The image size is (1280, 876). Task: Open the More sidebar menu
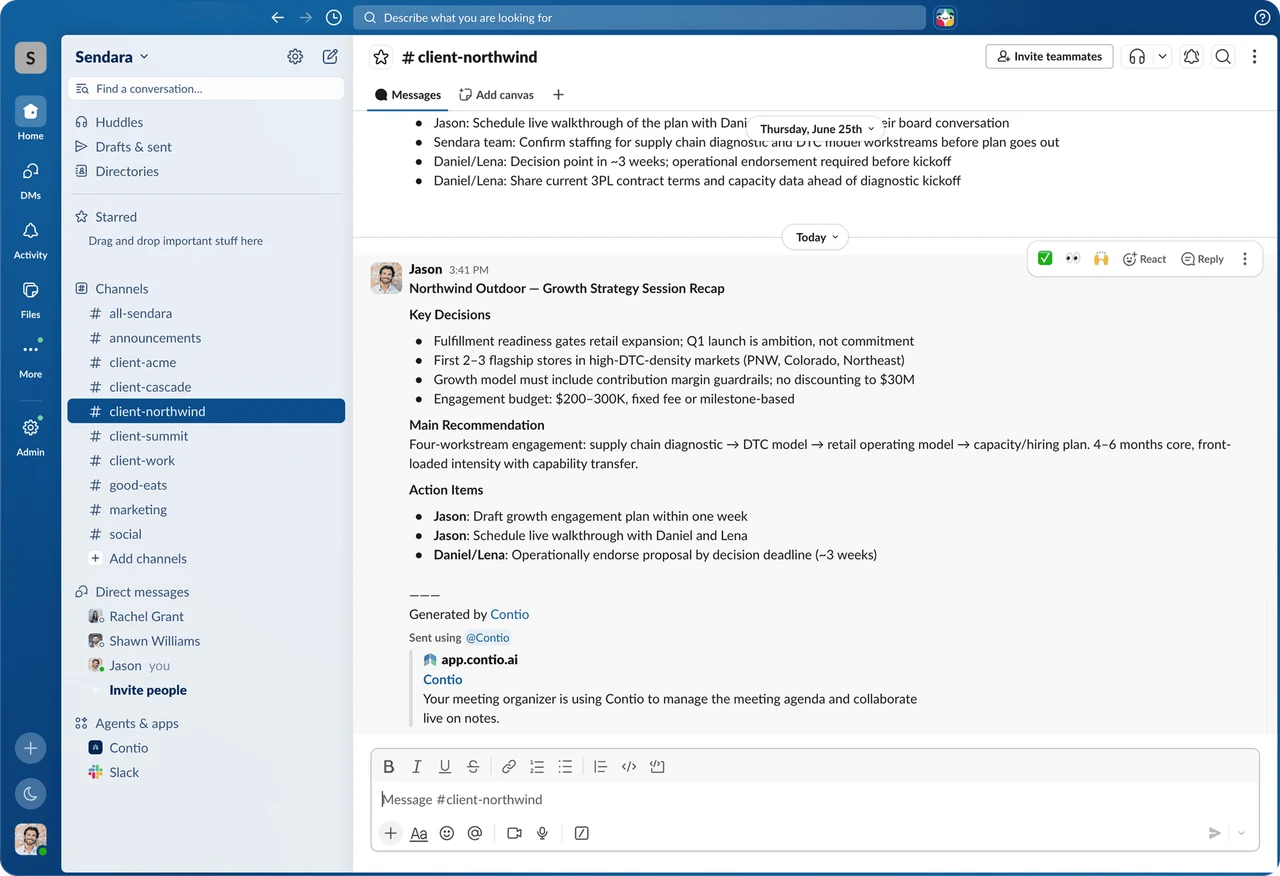click(30, 358)
